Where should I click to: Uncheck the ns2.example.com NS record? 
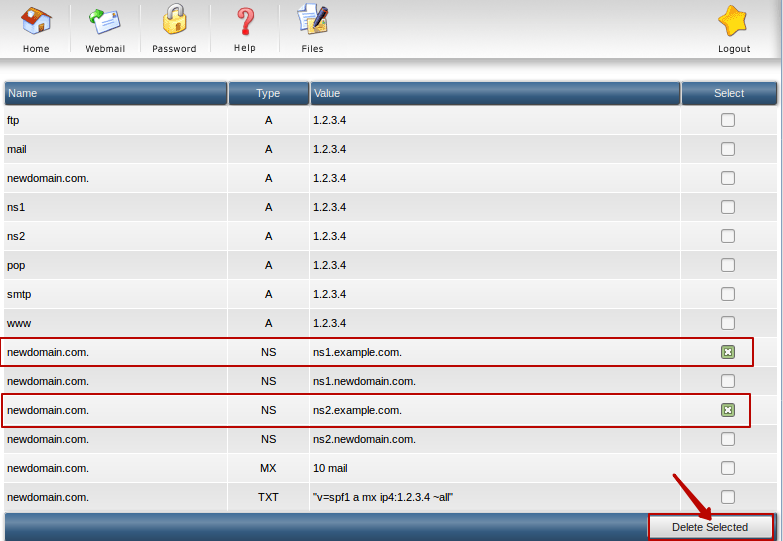[728, 410]
